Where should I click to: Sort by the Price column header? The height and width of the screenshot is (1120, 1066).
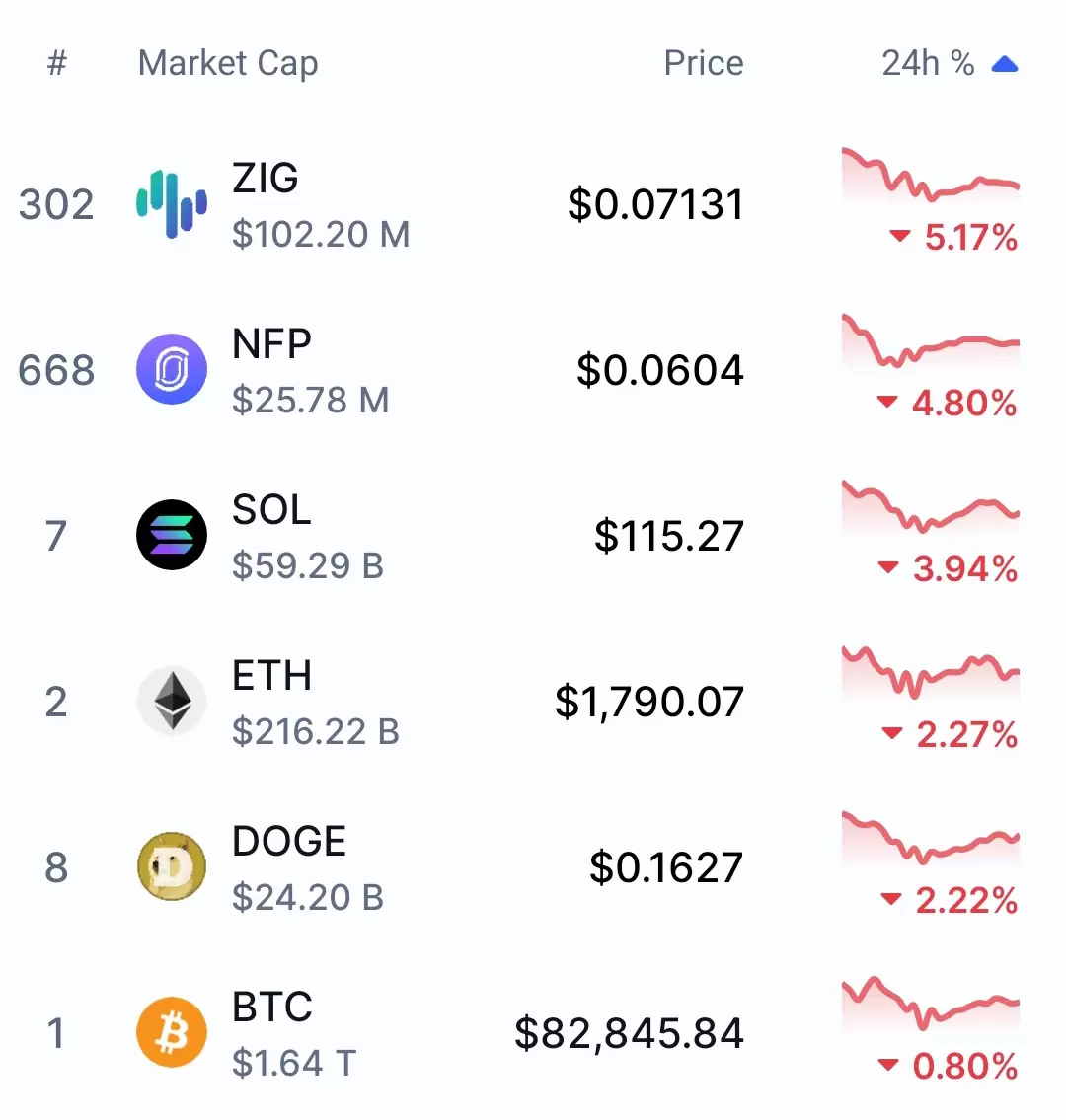[704, 63]
